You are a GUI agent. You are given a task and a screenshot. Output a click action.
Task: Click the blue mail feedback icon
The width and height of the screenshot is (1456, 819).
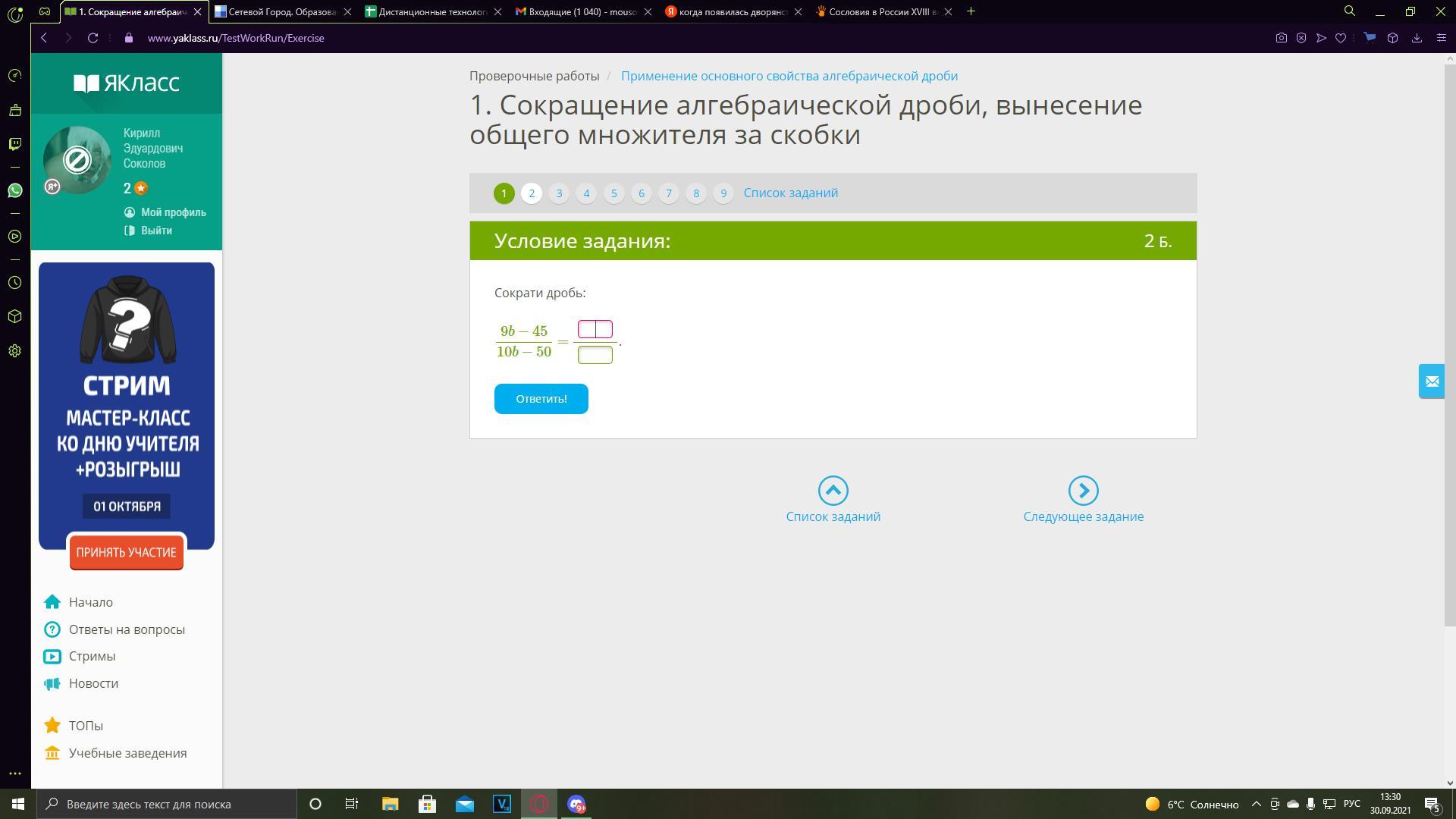click(1432, 381)
